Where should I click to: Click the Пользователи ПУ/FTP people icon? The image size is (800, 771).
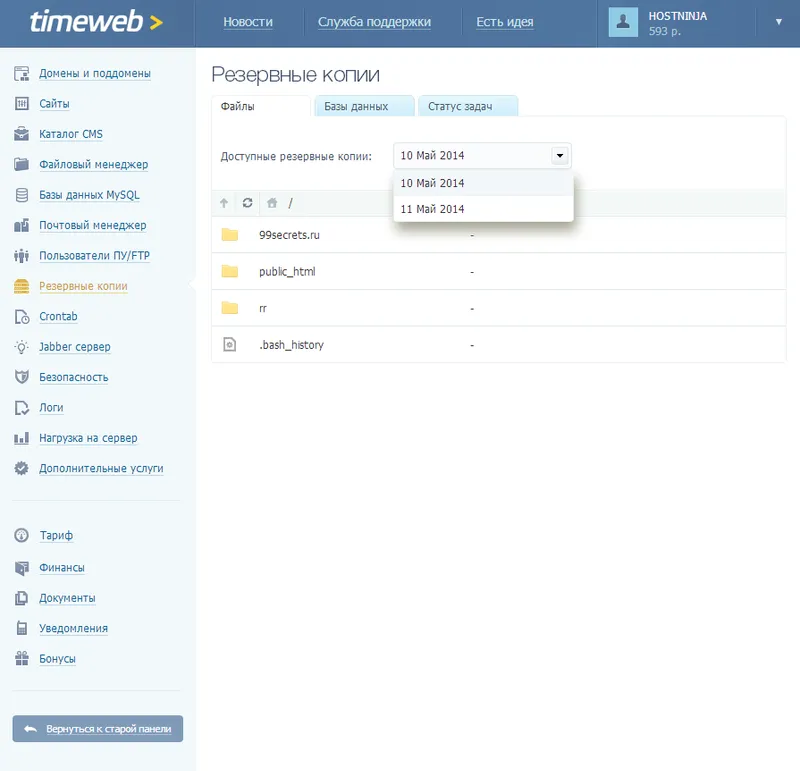[21, 256]
